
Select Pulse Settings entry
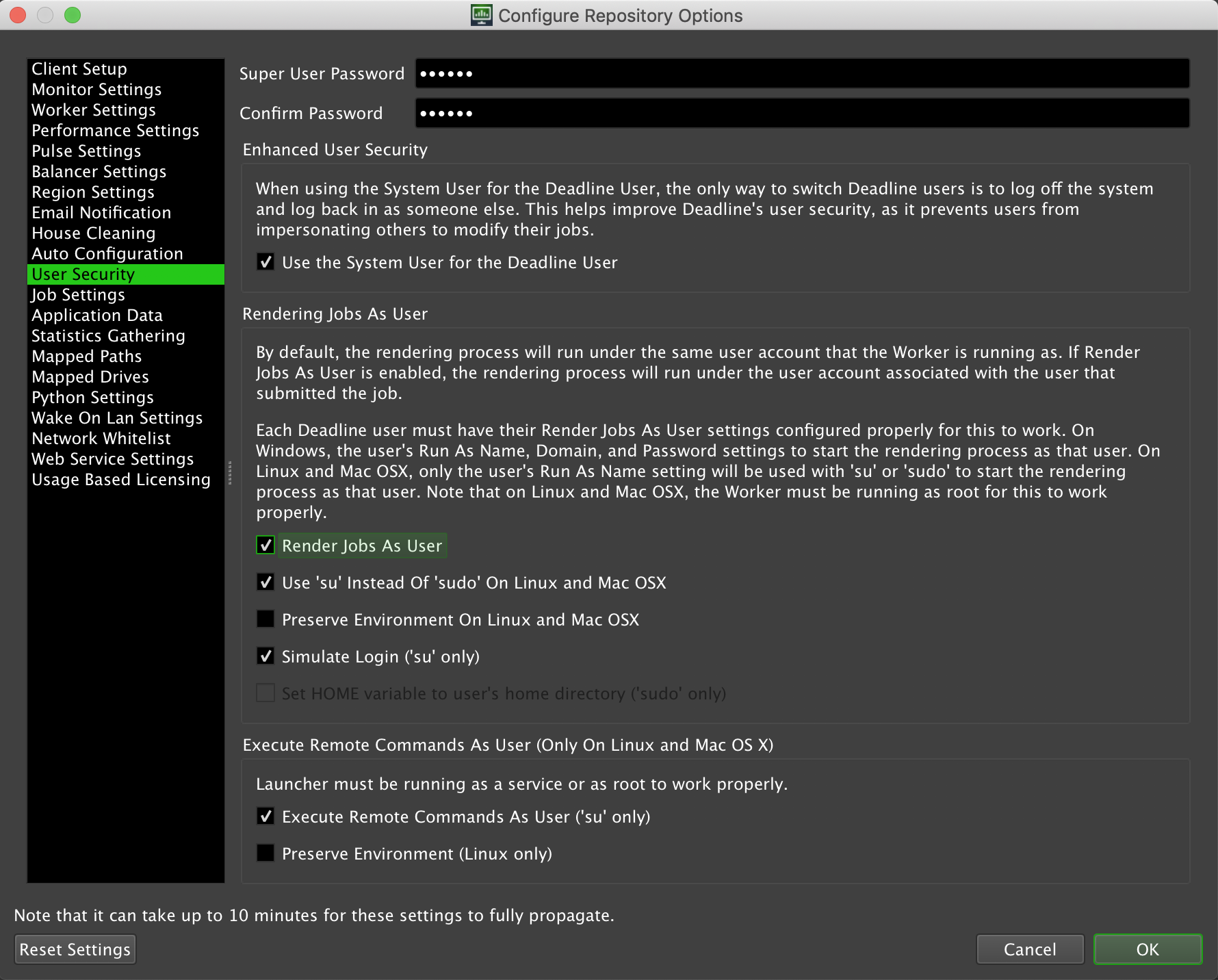126,151
